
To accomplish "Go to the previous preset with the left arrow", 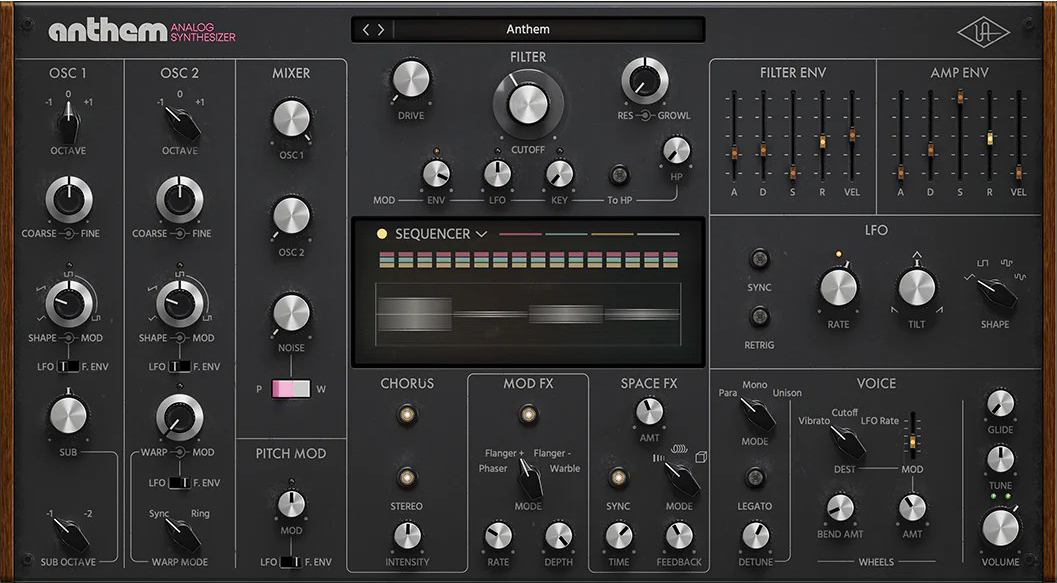I will click(x=366, y=30).
